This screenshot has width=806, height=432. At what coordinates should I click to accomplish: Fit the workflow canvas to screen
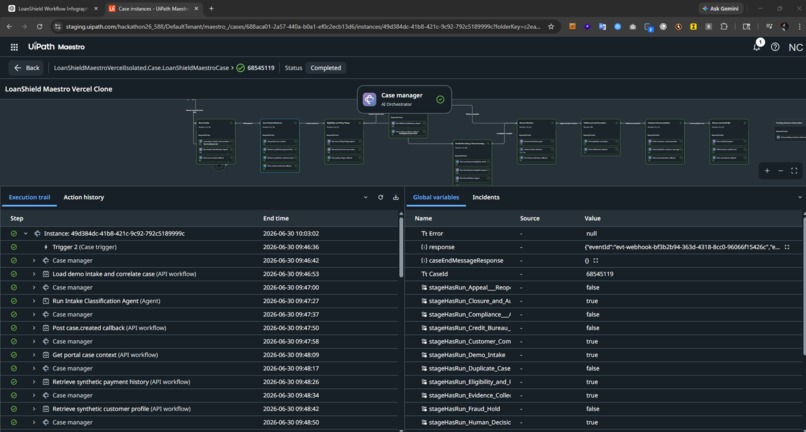(x=794, y=171)
